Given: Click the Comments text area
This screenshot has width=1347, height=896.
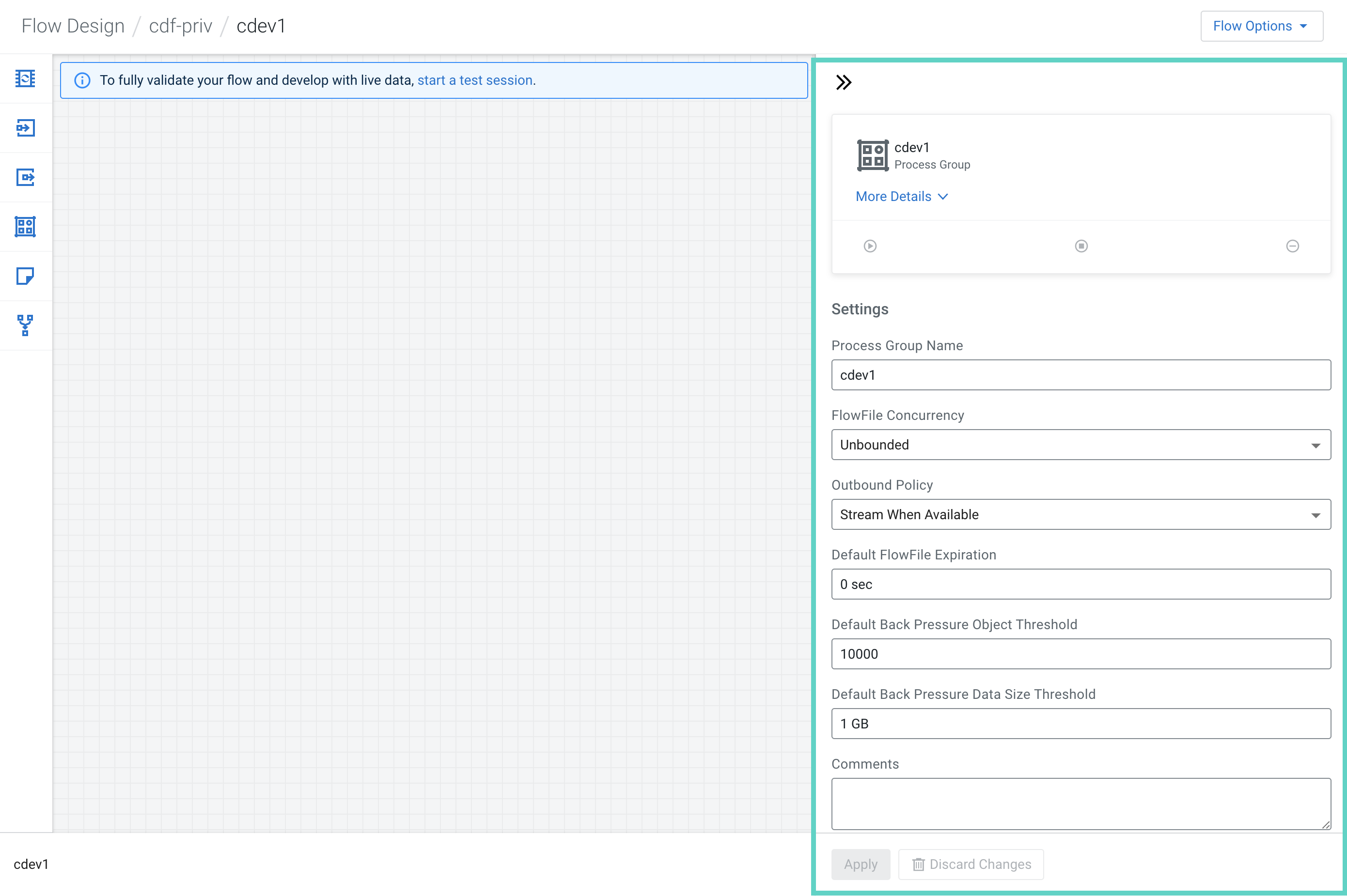Looking at the screenshot, I should [x=1081, y=803].
